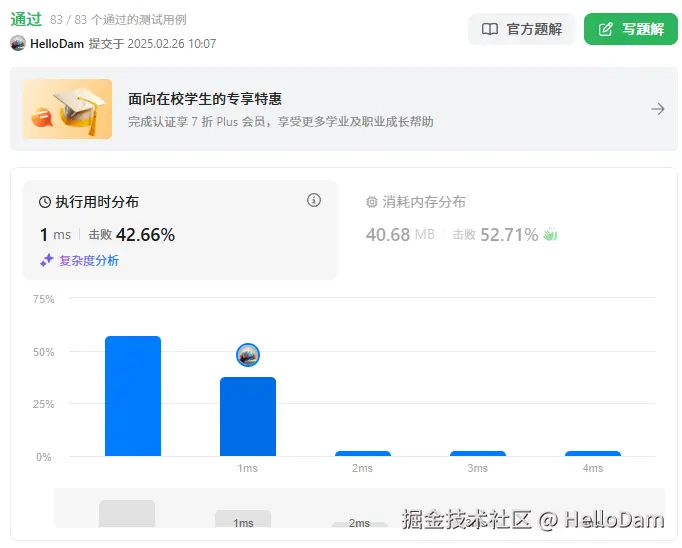Click the 通过 accepted status text

coord(26,19)
